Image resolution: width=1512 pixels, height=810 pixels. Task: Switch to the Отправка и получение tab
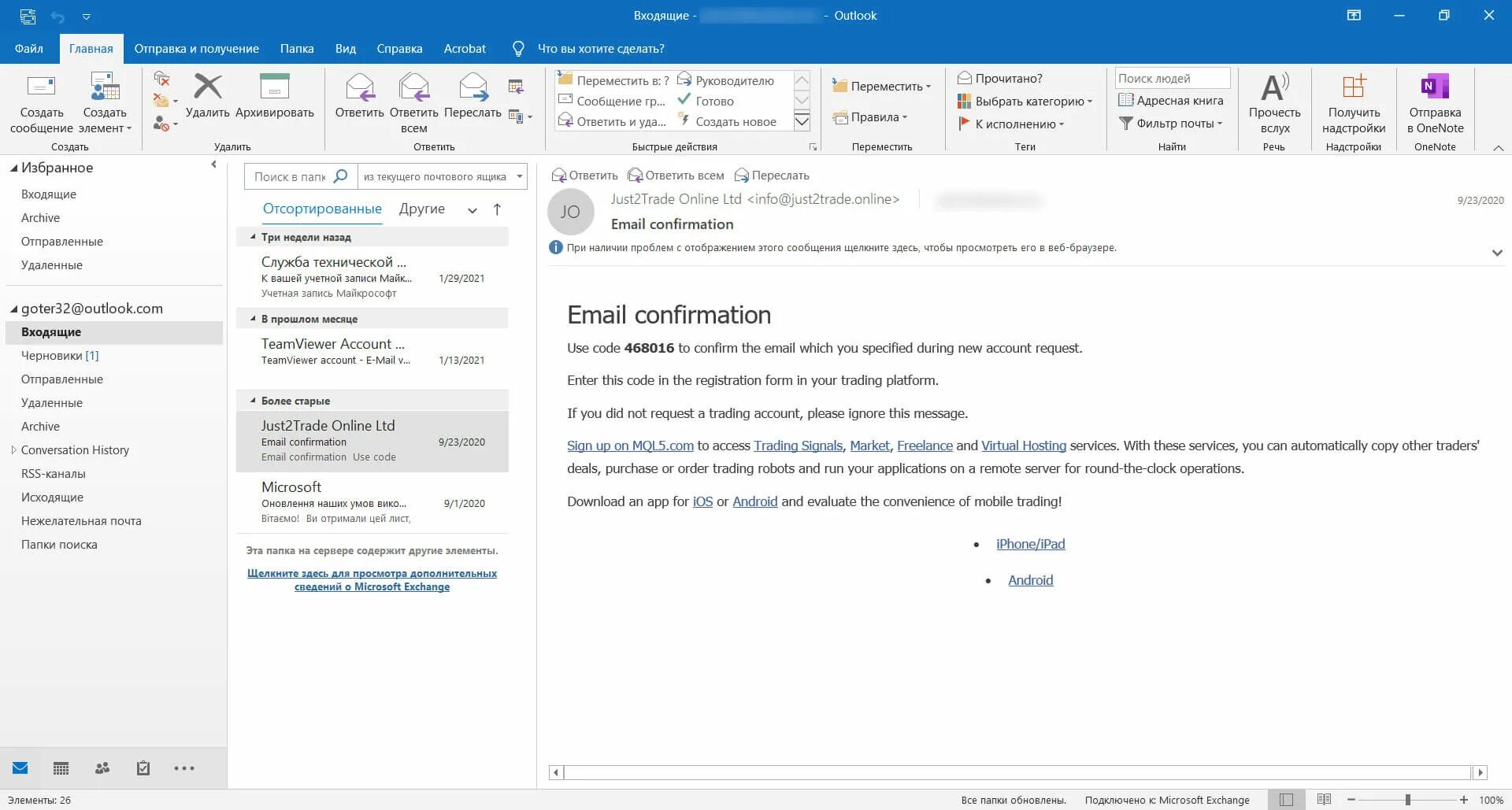[197, 48]
